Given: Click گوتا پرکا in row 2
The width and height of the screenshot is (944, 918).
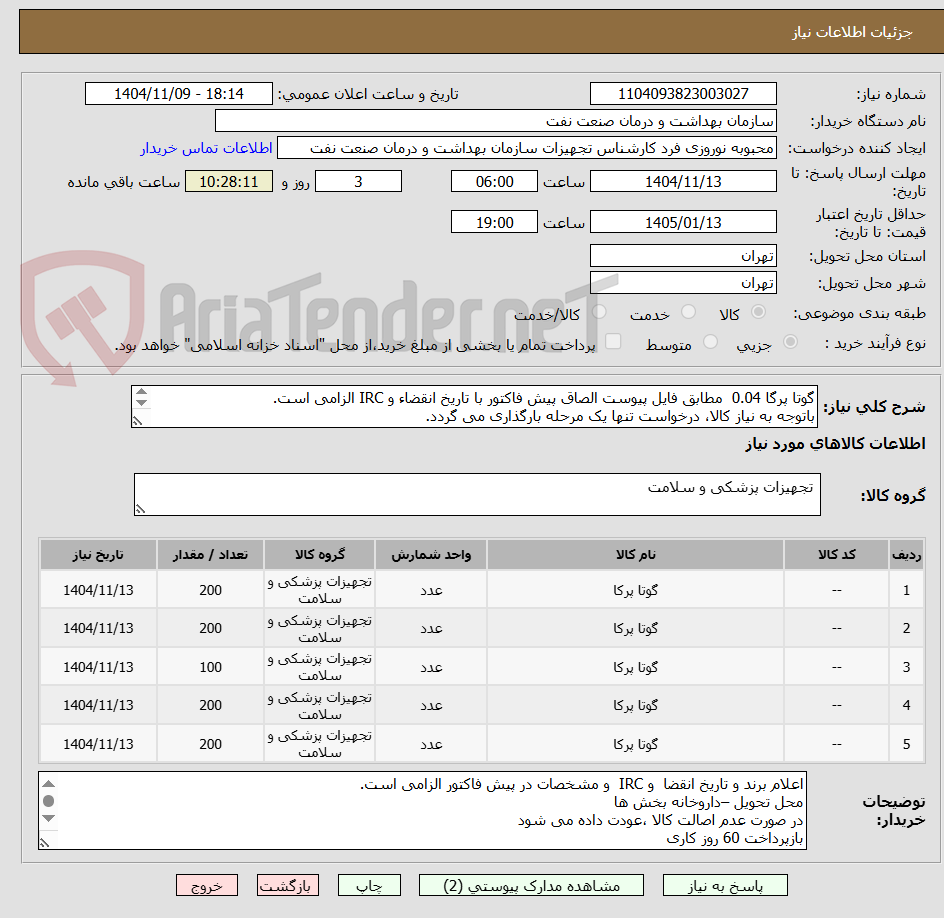Looking at the screenshot, I should pos(635,628).
